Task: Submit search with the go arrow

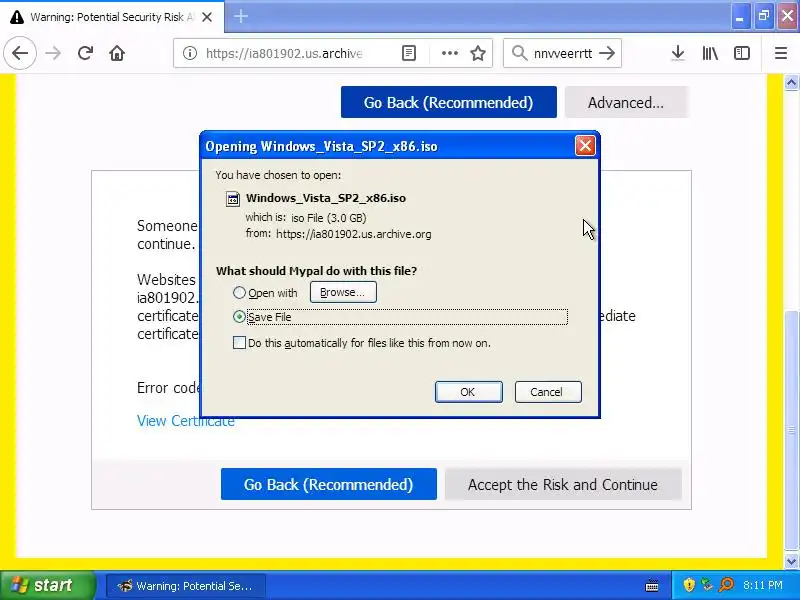Action: [607, 53]
